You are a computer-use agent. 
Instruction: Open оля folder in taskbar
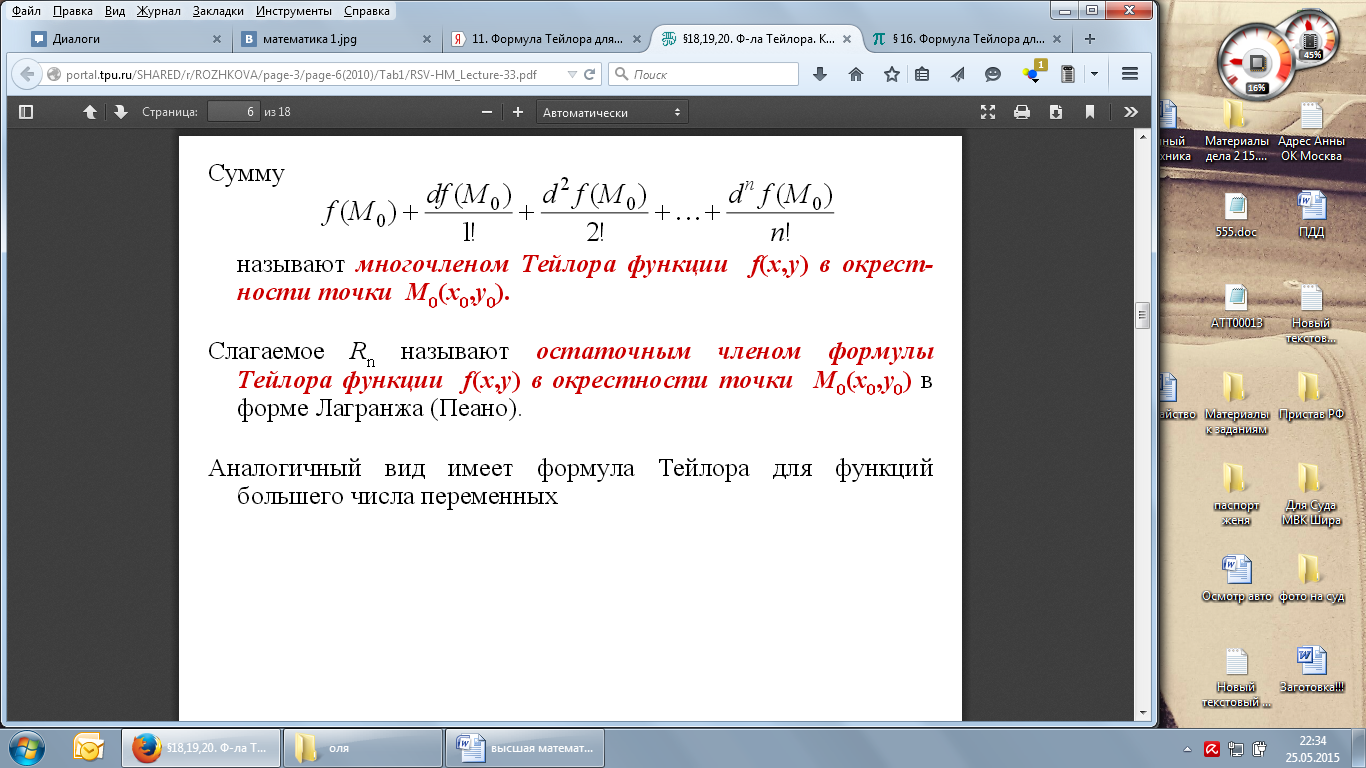pos(362,747)
